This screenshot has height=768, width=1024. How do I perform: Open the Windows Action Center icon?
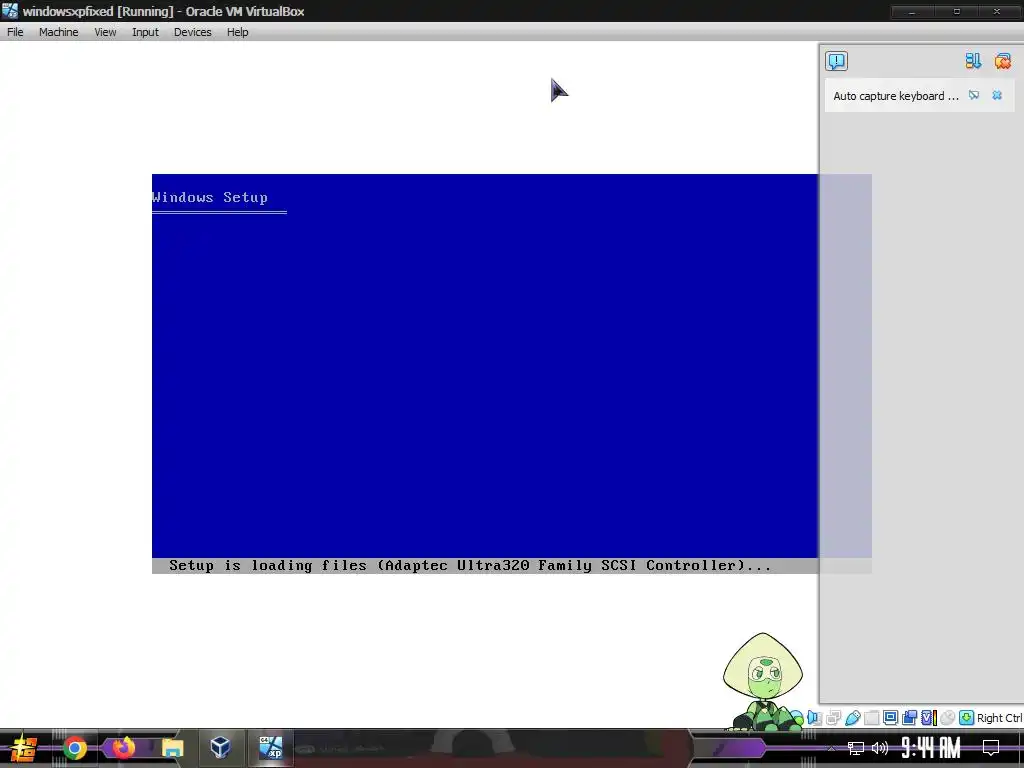(991, 748)
